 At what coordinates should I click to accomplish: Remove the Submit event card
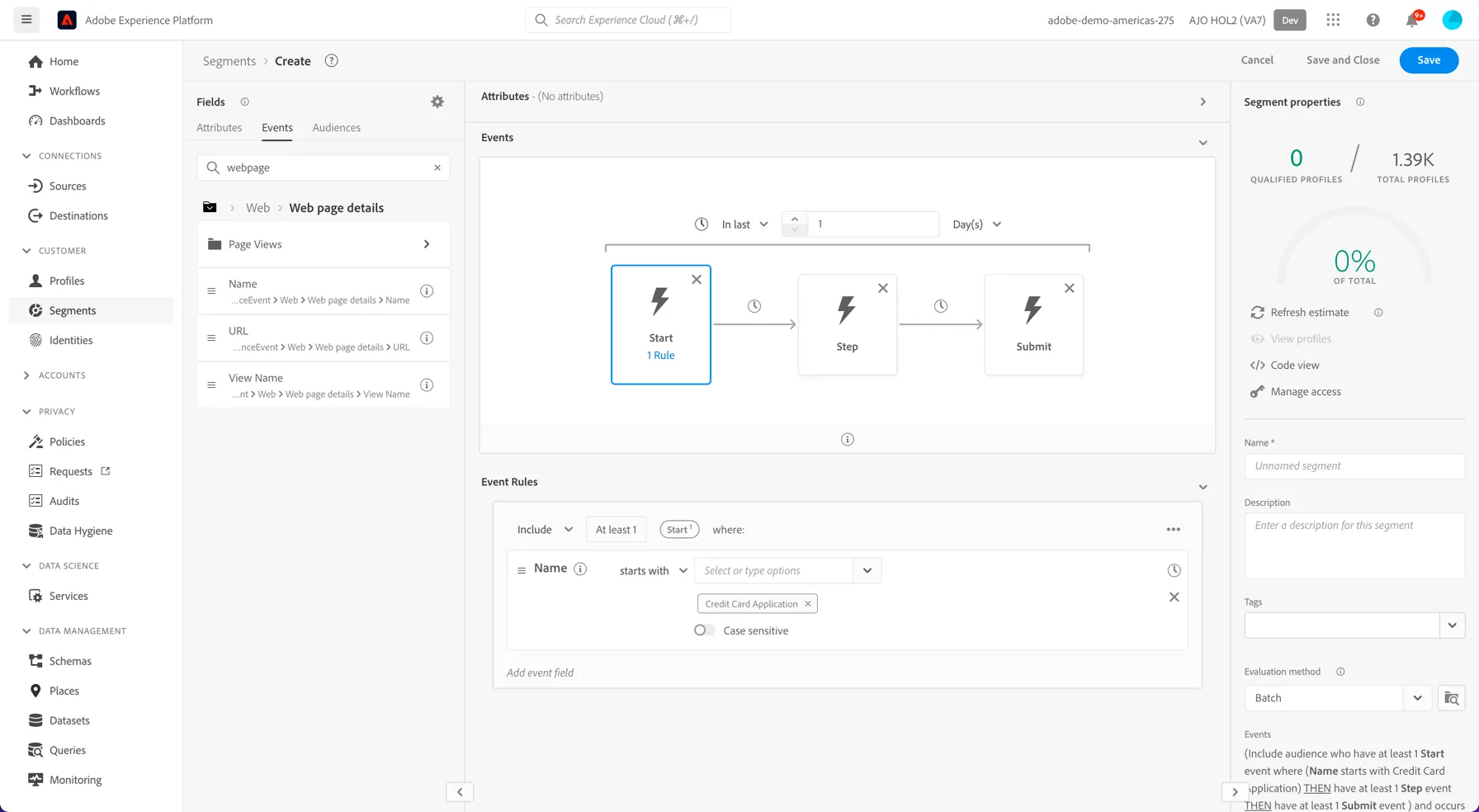click(x=1070, y=288)
